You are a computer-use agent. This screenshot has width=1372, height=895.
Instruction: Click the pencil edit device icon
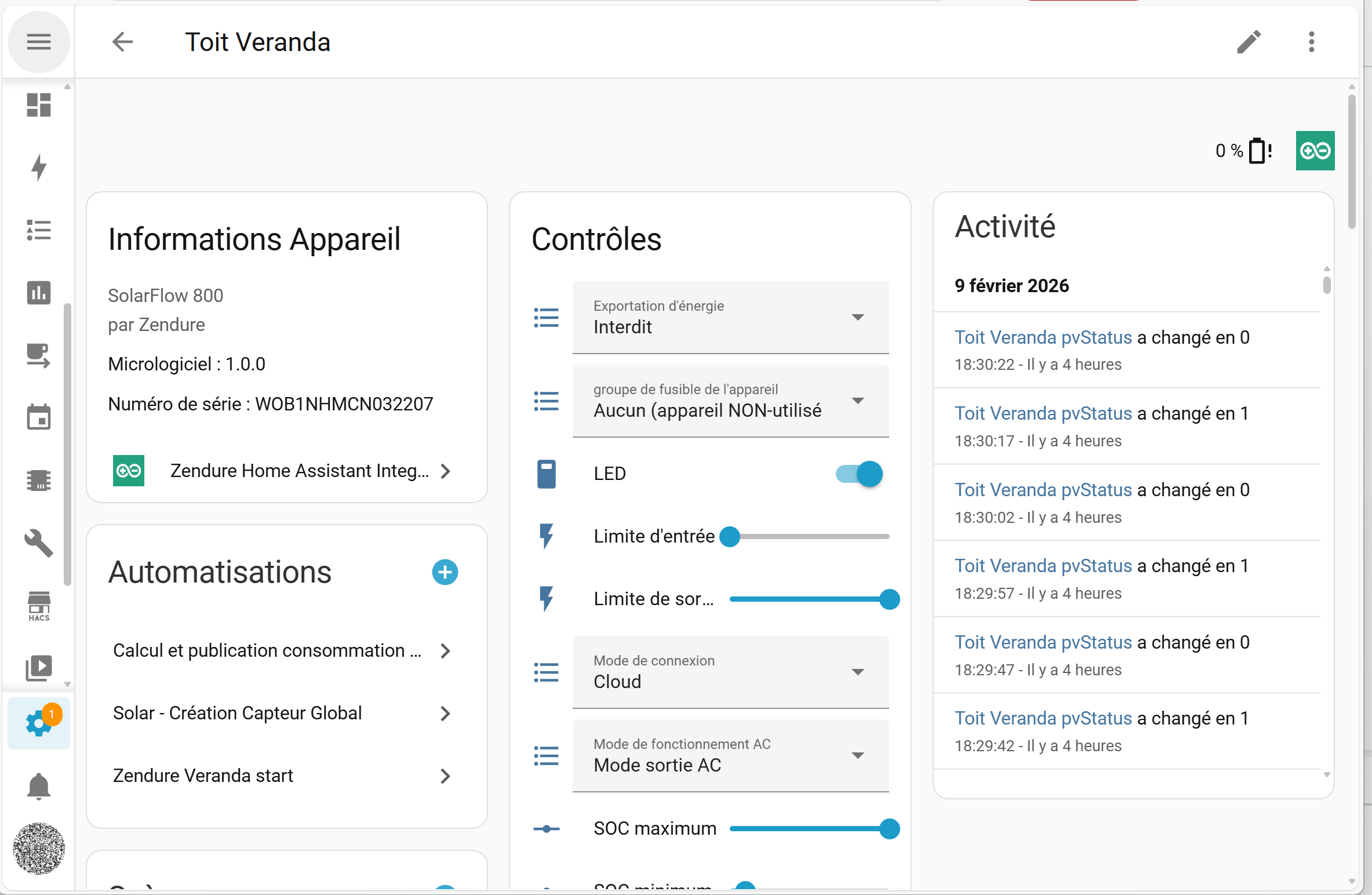1249,42
